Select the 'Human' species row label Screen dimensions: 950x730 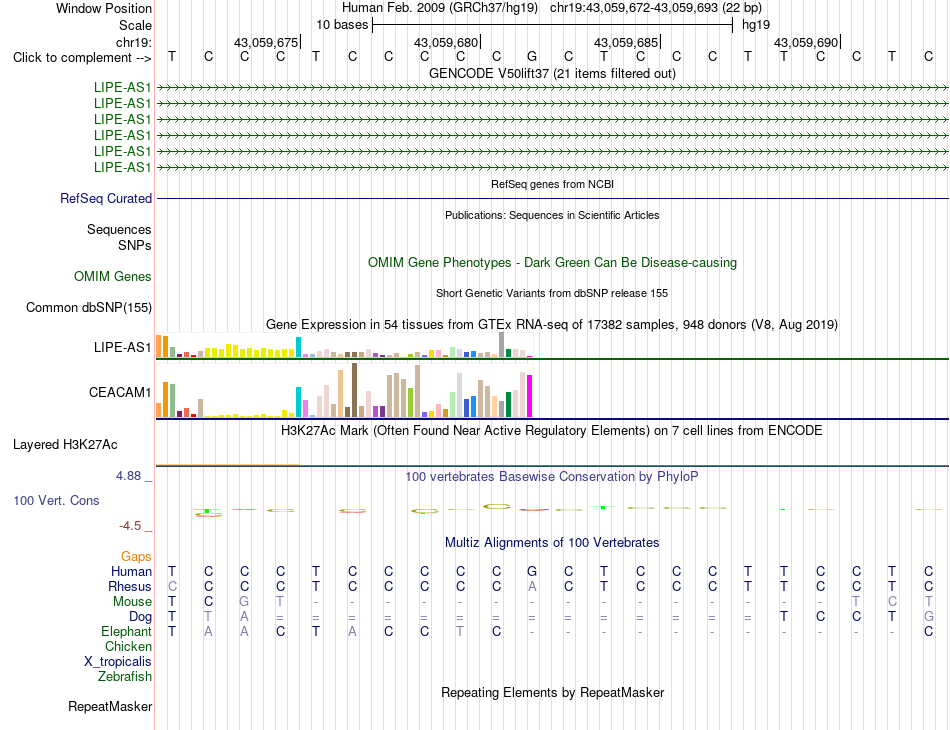coord(131,571)
